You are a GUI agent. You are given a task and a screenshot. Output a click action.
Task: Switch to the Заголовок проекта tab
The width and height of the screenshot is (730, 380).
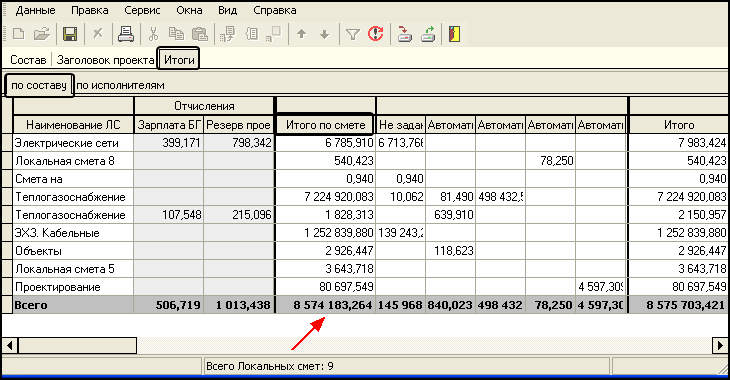pos(105,60)
